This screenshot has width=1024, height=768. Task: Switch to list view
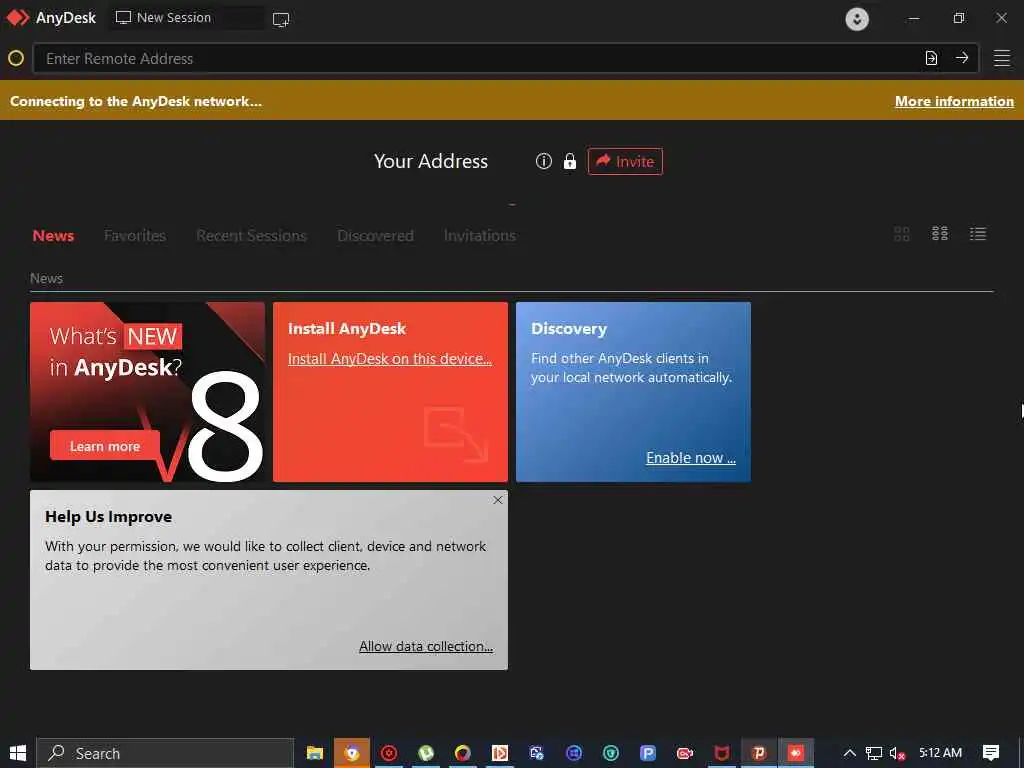(x=978, y=234)
